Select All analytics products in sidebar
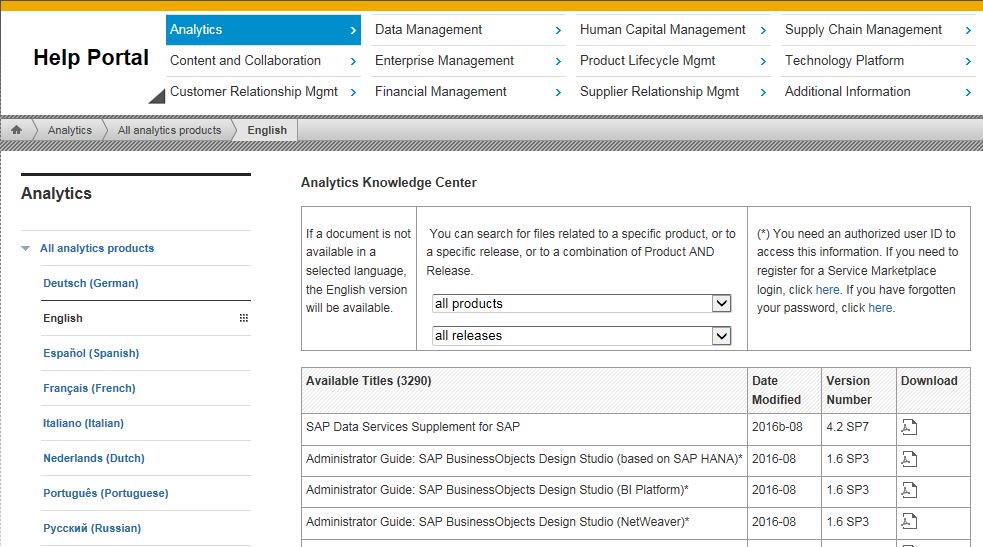 97,248
